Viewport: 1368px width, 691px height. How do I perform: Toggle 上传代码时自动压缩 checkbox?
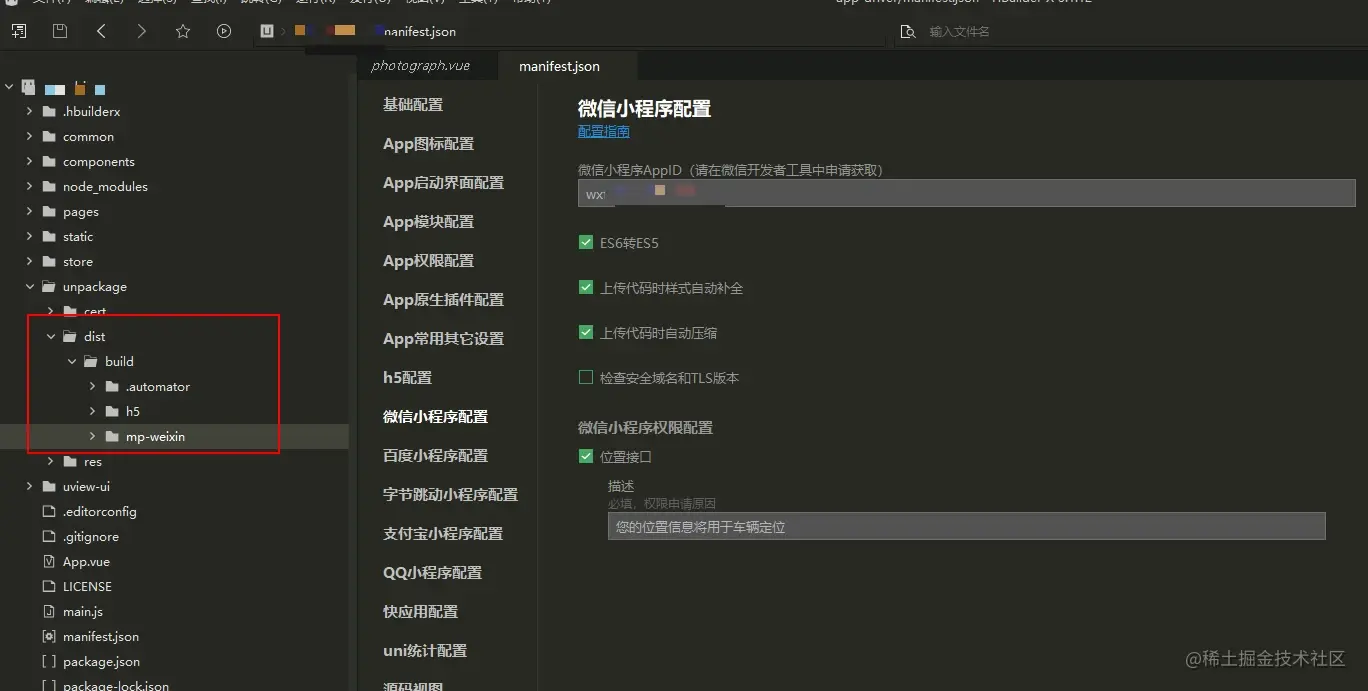tap(586, 332)
